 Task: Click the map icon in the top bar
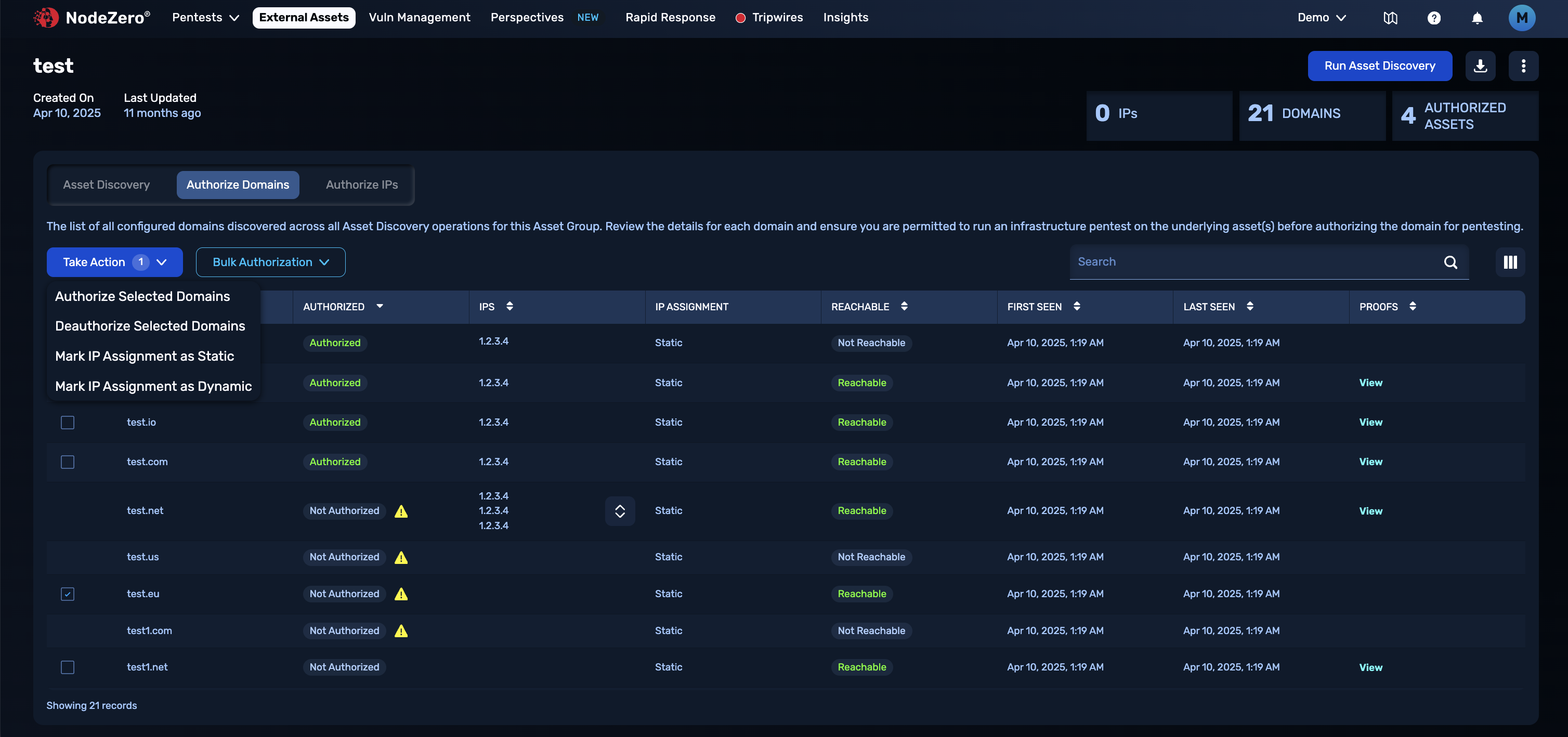click(x=1390, y=18)
